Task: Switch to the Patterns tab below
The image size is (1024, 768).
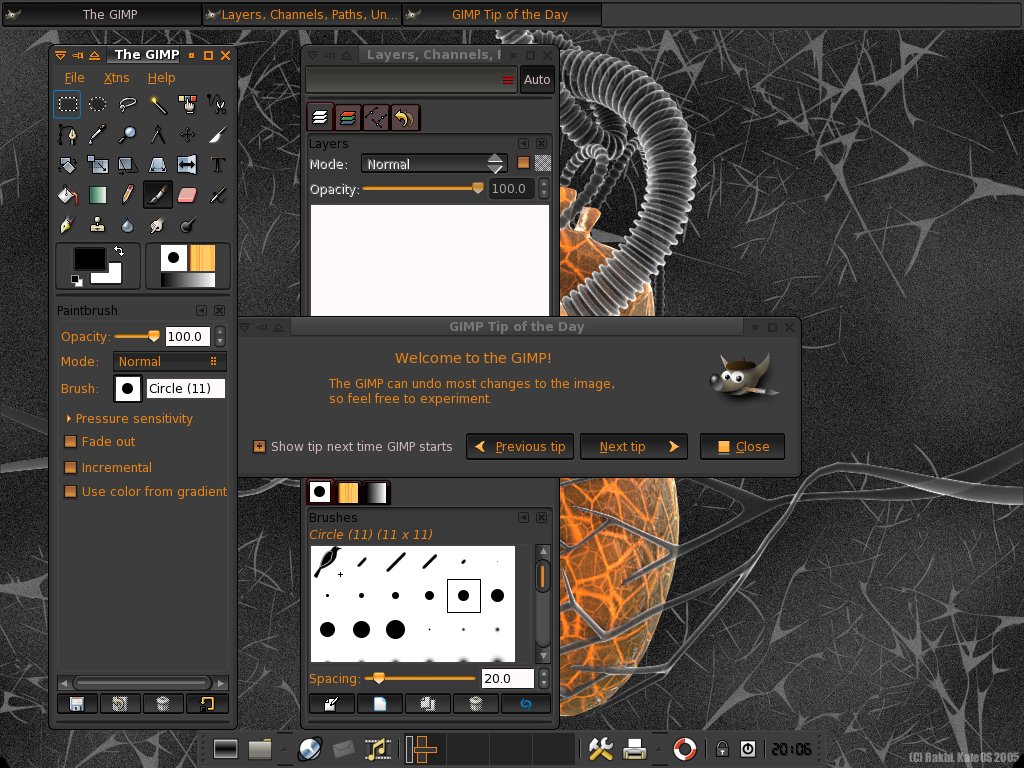Action: click(x=348, y=492)
